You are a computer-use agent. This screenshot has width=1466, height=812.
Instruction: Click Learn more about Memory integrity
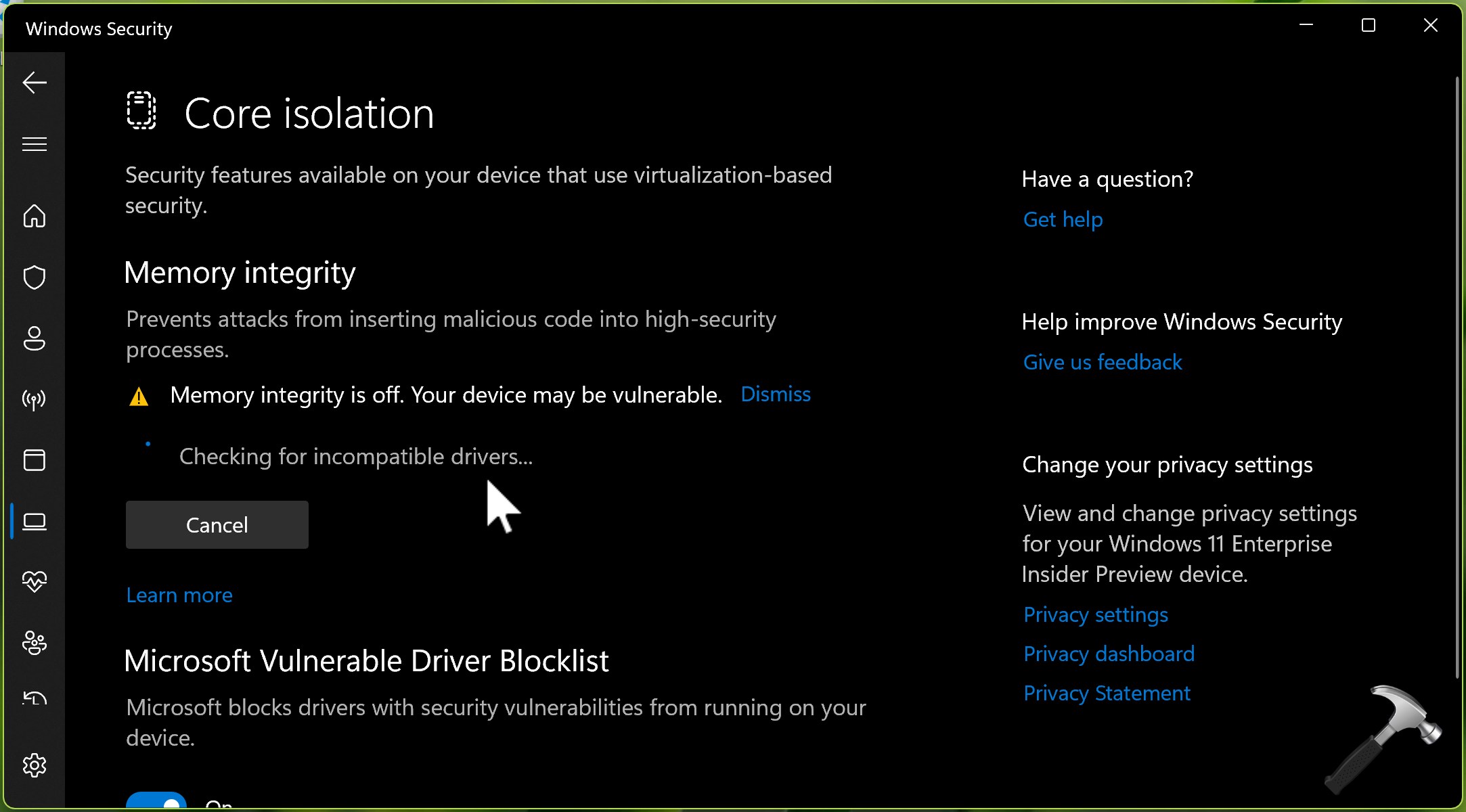coord(179,595)
